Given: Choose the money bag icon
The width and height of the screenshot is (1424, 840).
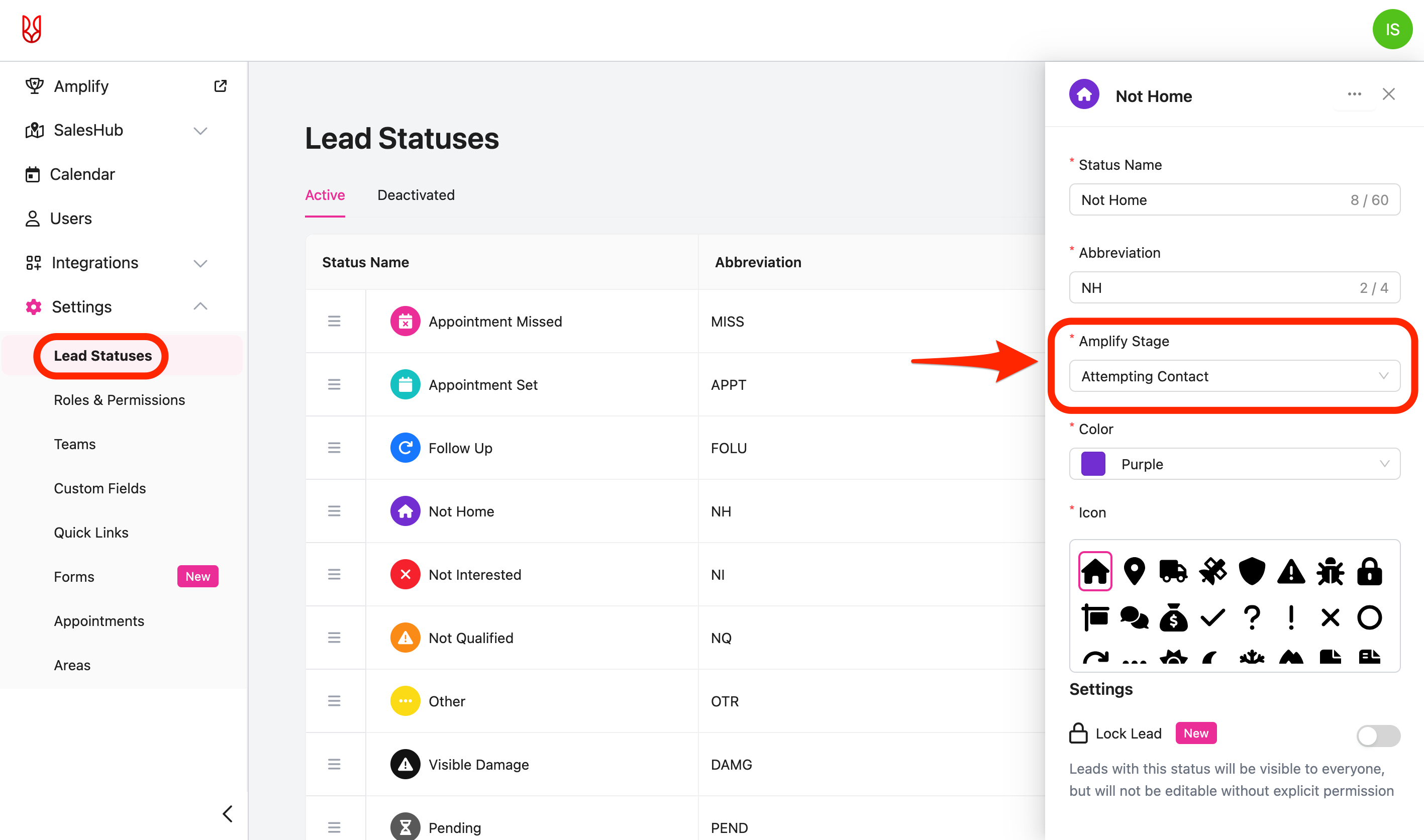Looking at the screenshot, I should pyautogui.click(x=1173, y=617).
